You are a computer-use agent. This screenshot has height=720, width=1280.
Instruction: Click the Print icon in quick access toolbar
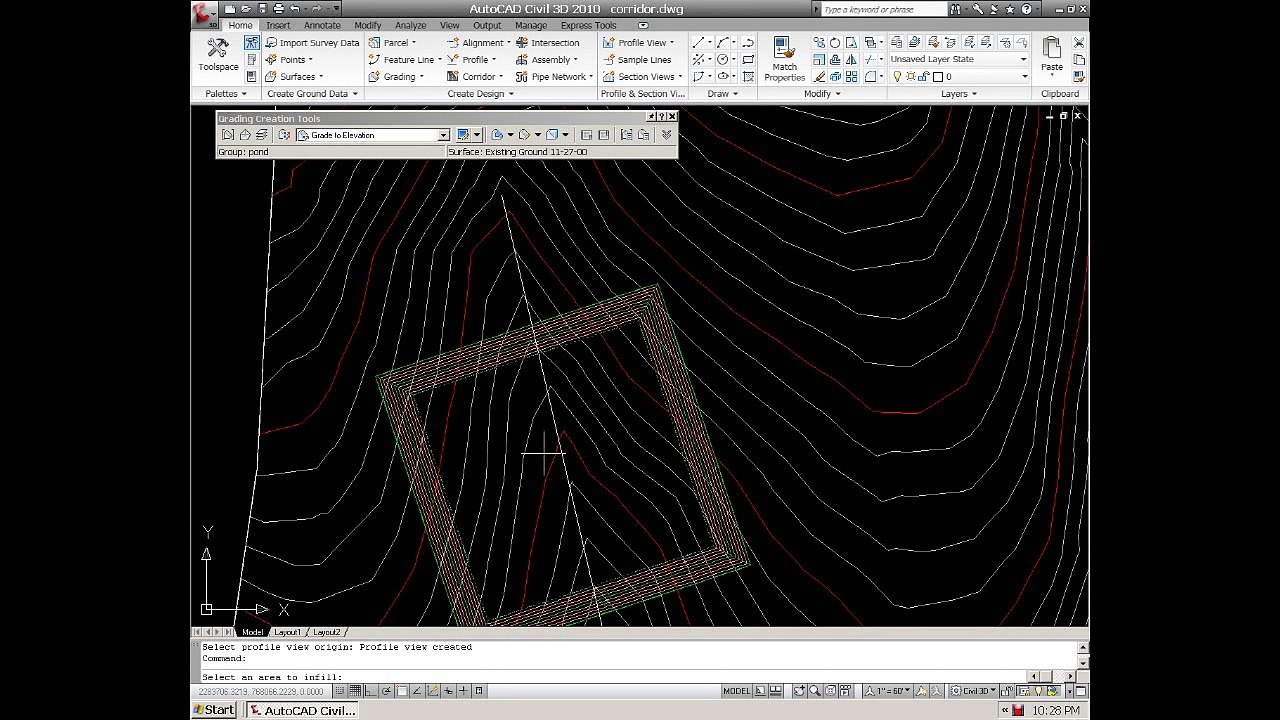[278, 8]
